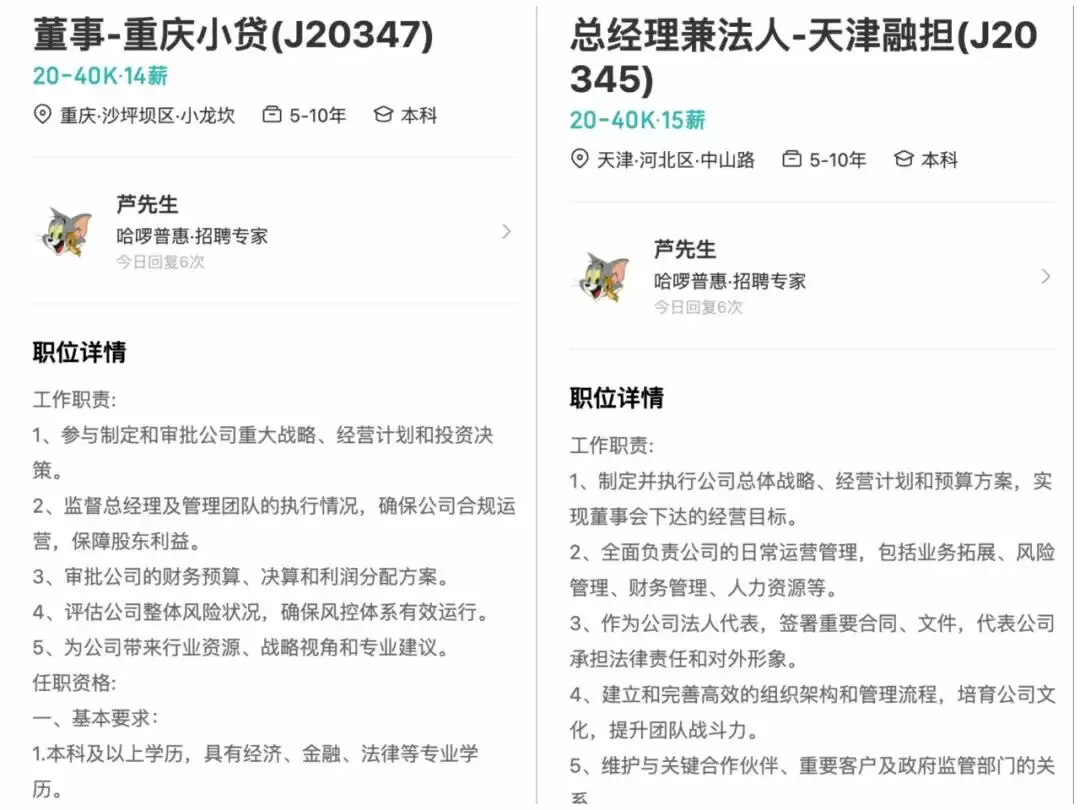Click 哈啰普惠·招聘专家 in left card
The image size is (1080, 810).
[x=192, y=236]
